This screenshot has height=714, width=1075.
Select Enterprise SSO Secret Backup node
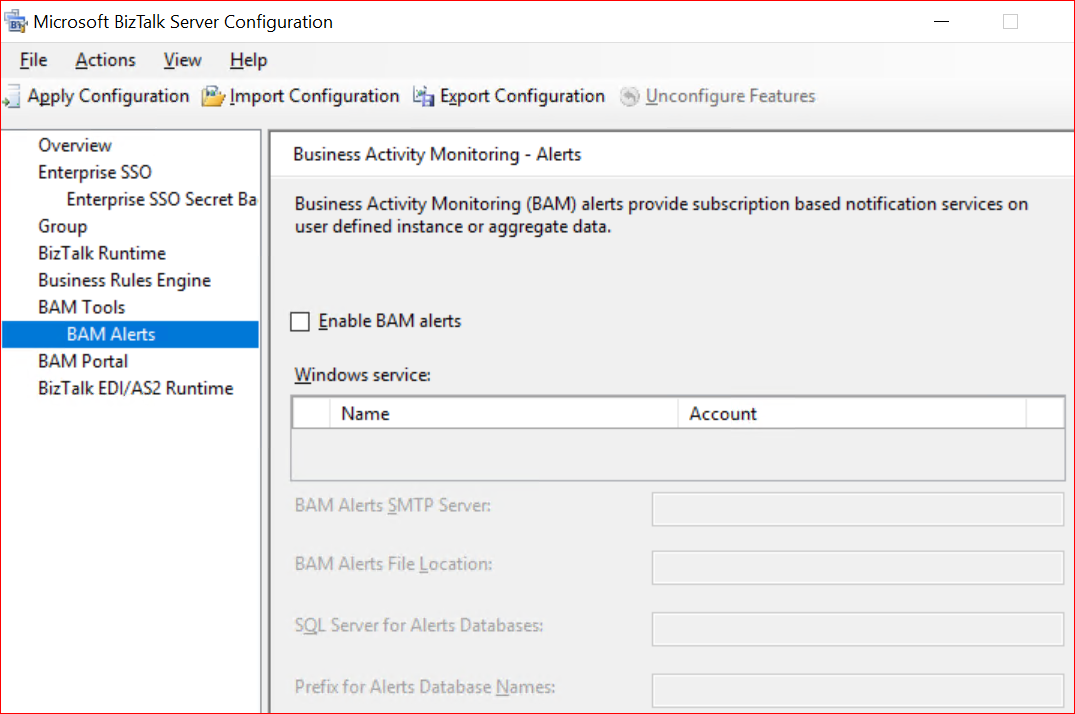[x=162, y=199]
